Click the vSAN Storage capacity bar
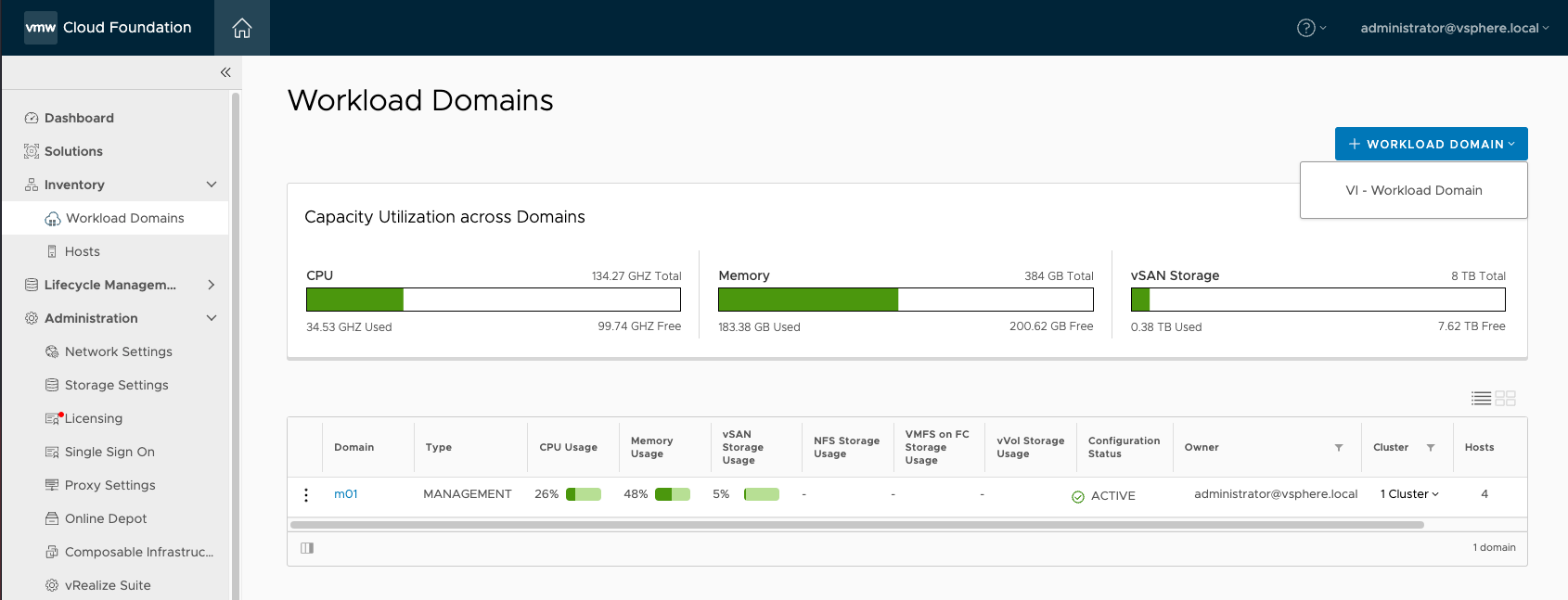The width and height of the screenshot is (1568, 600). click(x=1318, y=300)
